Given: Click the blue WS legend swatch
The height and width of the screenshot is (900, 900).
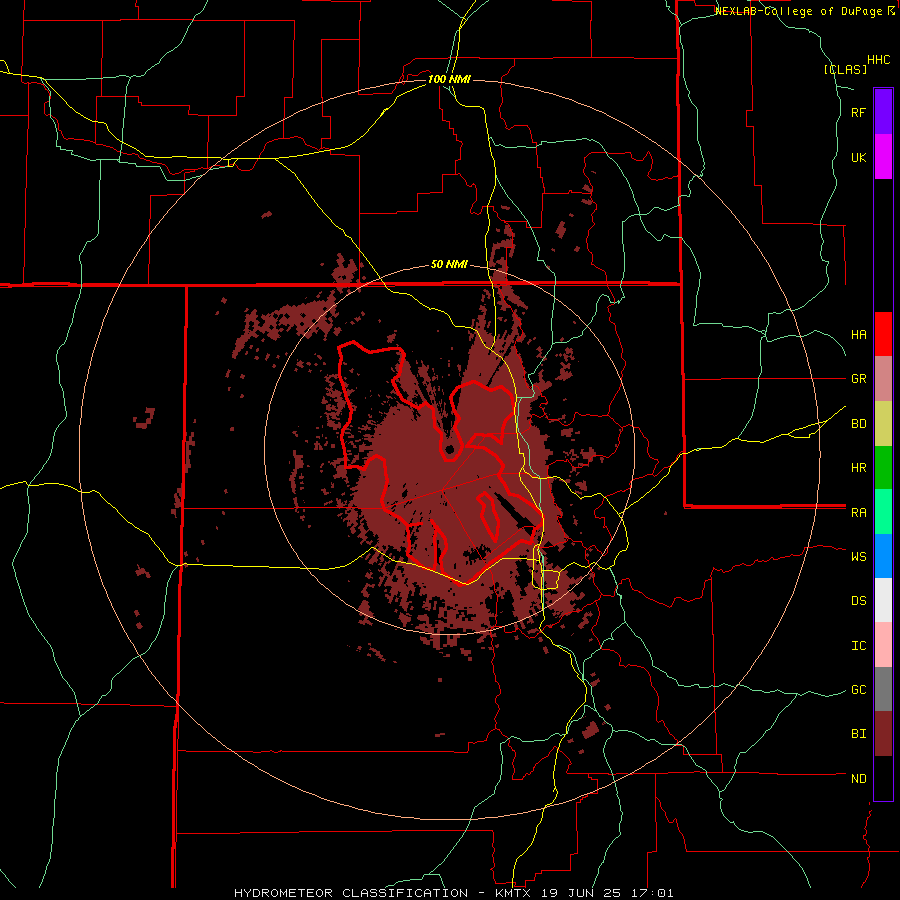Looking at the screenshot, I should pyautogui.click(x=883, y=556).
